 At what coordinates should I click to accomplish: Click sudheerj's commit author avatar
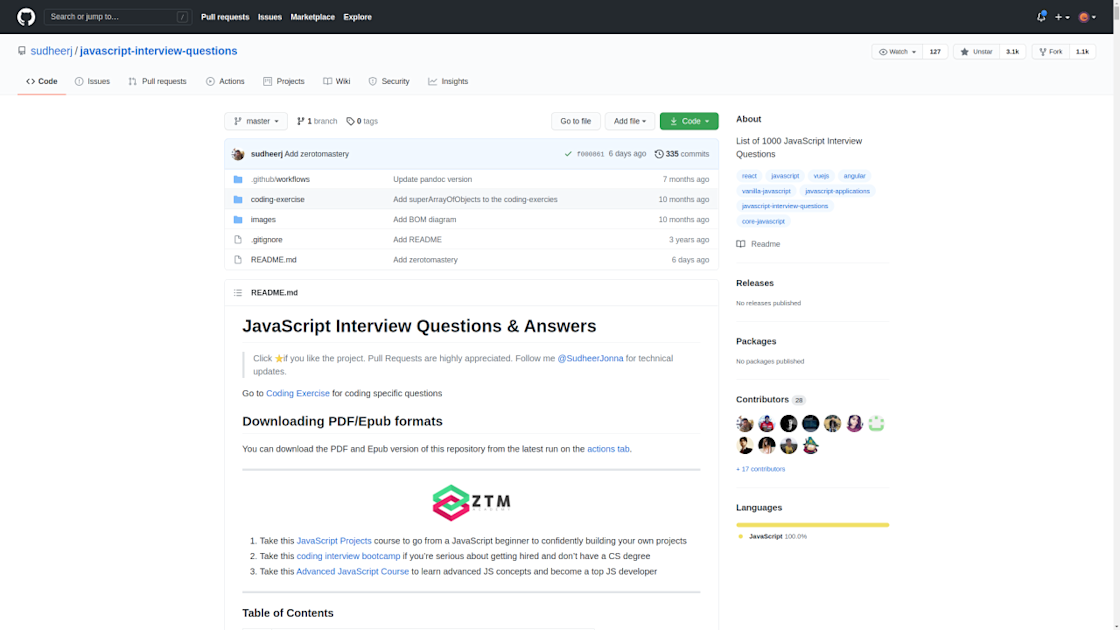pos(238,154)
